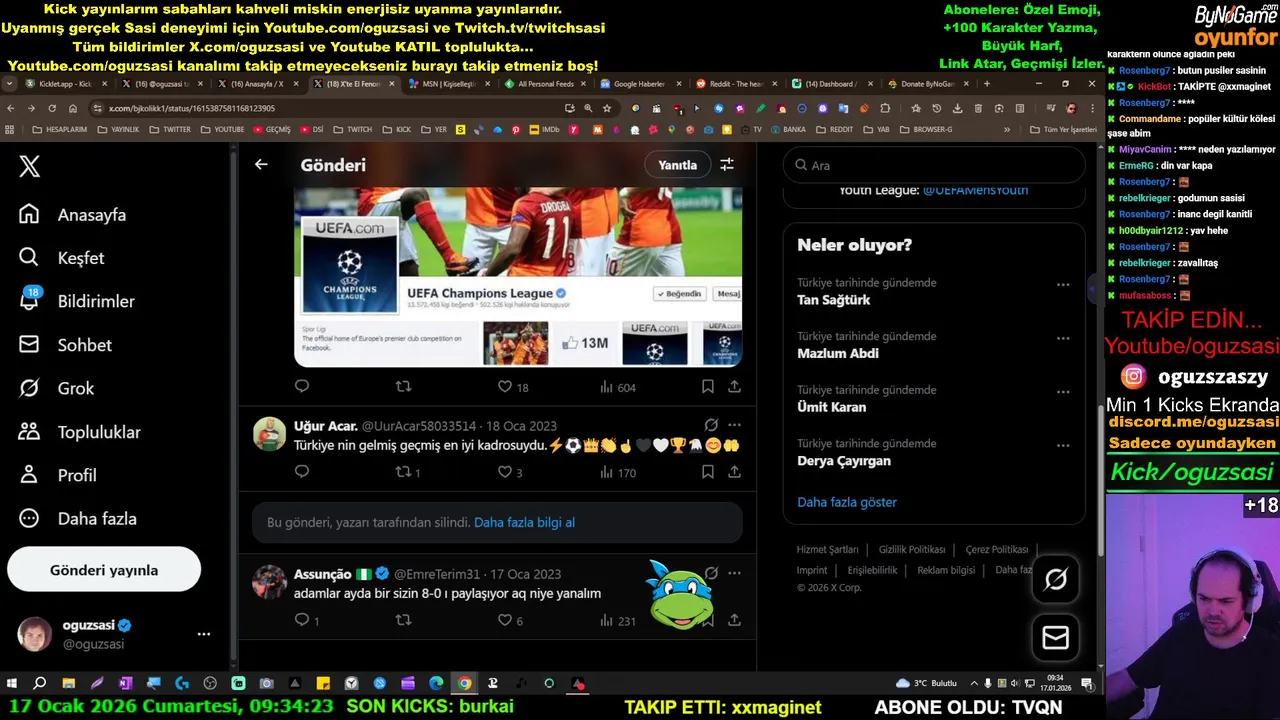1280x720 pixels.
Task: Open Gizlilik Politikası footer link
Action: tap(912, 550)
